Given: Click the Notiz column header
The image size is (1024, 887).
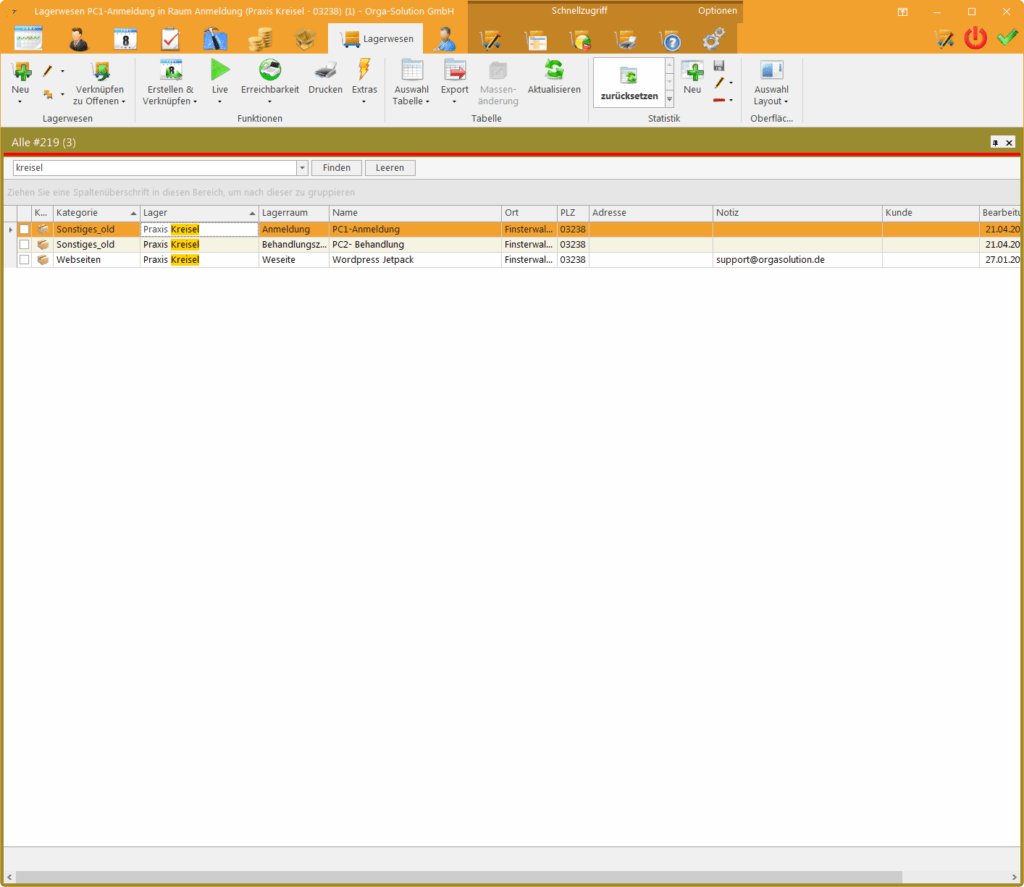Looking at the screenshot, I should pyautogui.click(x=797, y=213).
